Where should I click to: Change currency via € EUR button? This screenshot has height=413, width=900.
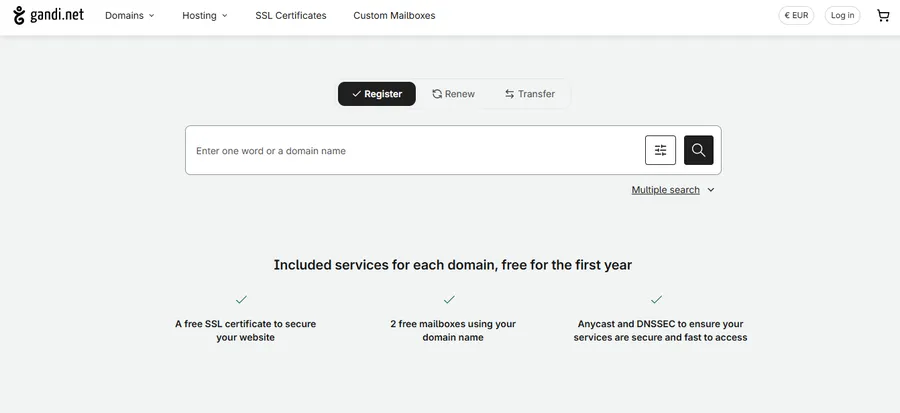coord(796,15)
